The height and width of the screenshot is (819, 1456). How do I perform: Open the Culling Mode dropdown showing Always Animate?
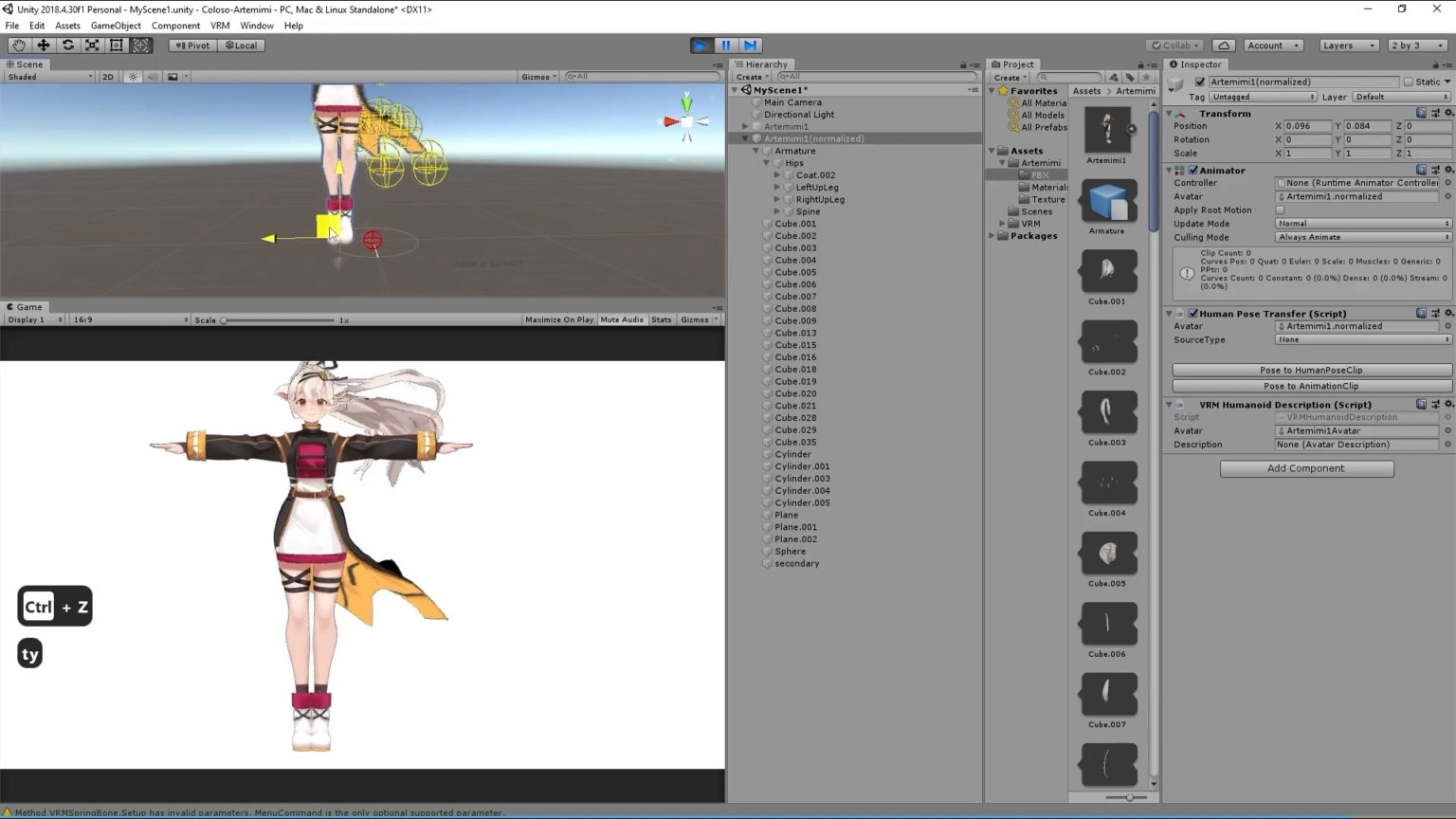tap(1360, 237)
